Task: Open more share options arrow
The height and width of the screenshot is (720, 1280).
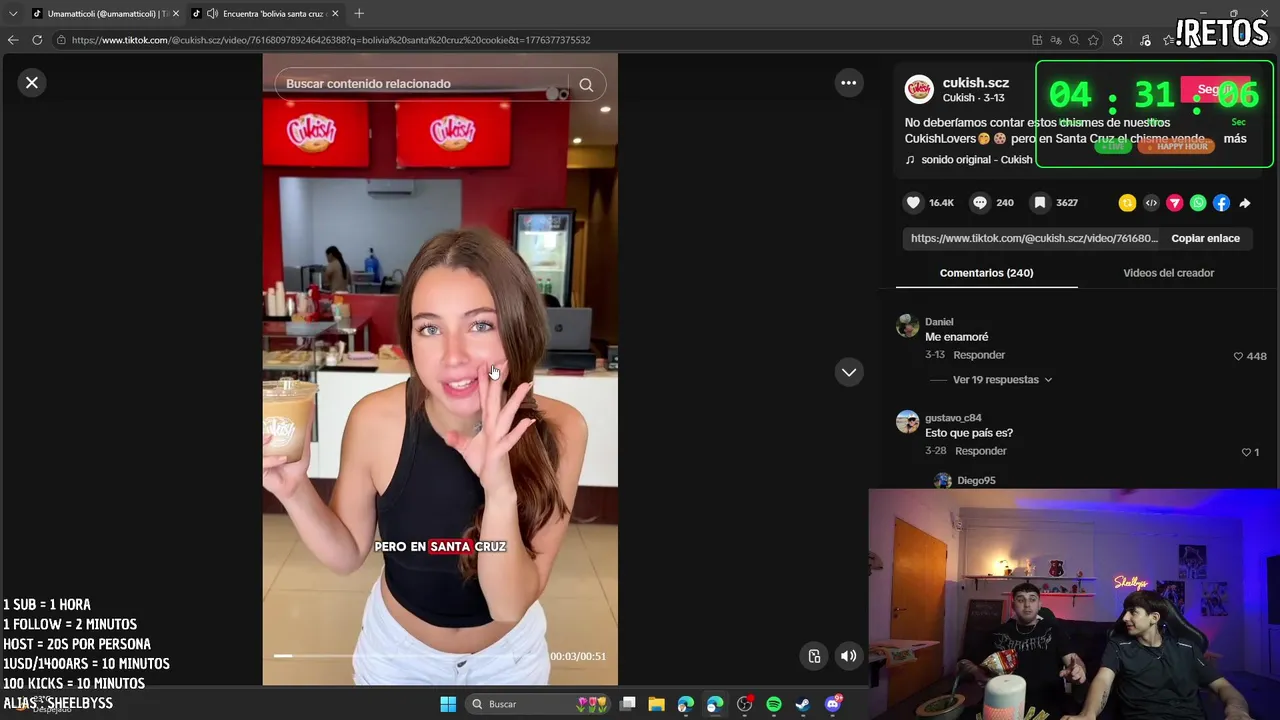Action: [1245, 203]
